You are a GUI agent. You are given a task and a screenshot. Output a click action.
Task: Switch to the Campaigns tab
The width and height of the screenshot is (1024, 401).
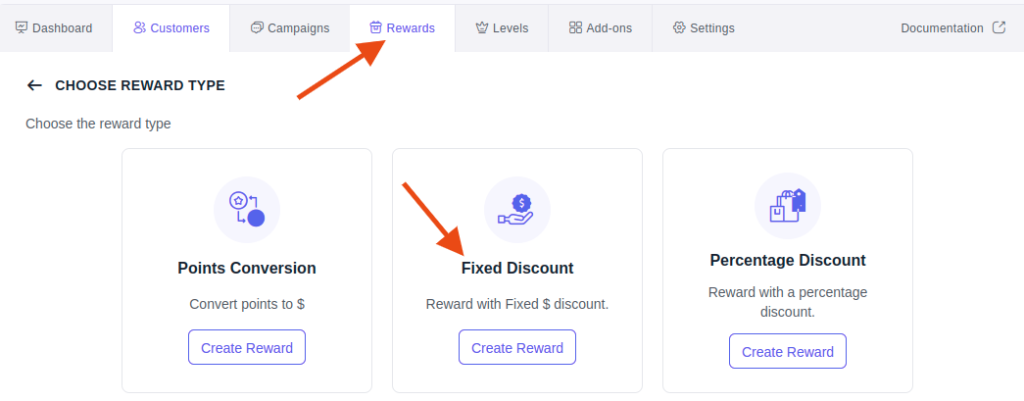point(290,28)
